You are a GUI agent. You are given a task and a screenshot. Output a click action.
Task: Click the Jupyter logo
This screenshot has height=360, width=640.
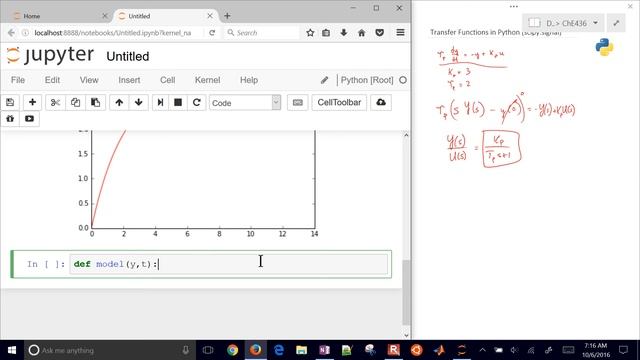[x=50, y=56]
